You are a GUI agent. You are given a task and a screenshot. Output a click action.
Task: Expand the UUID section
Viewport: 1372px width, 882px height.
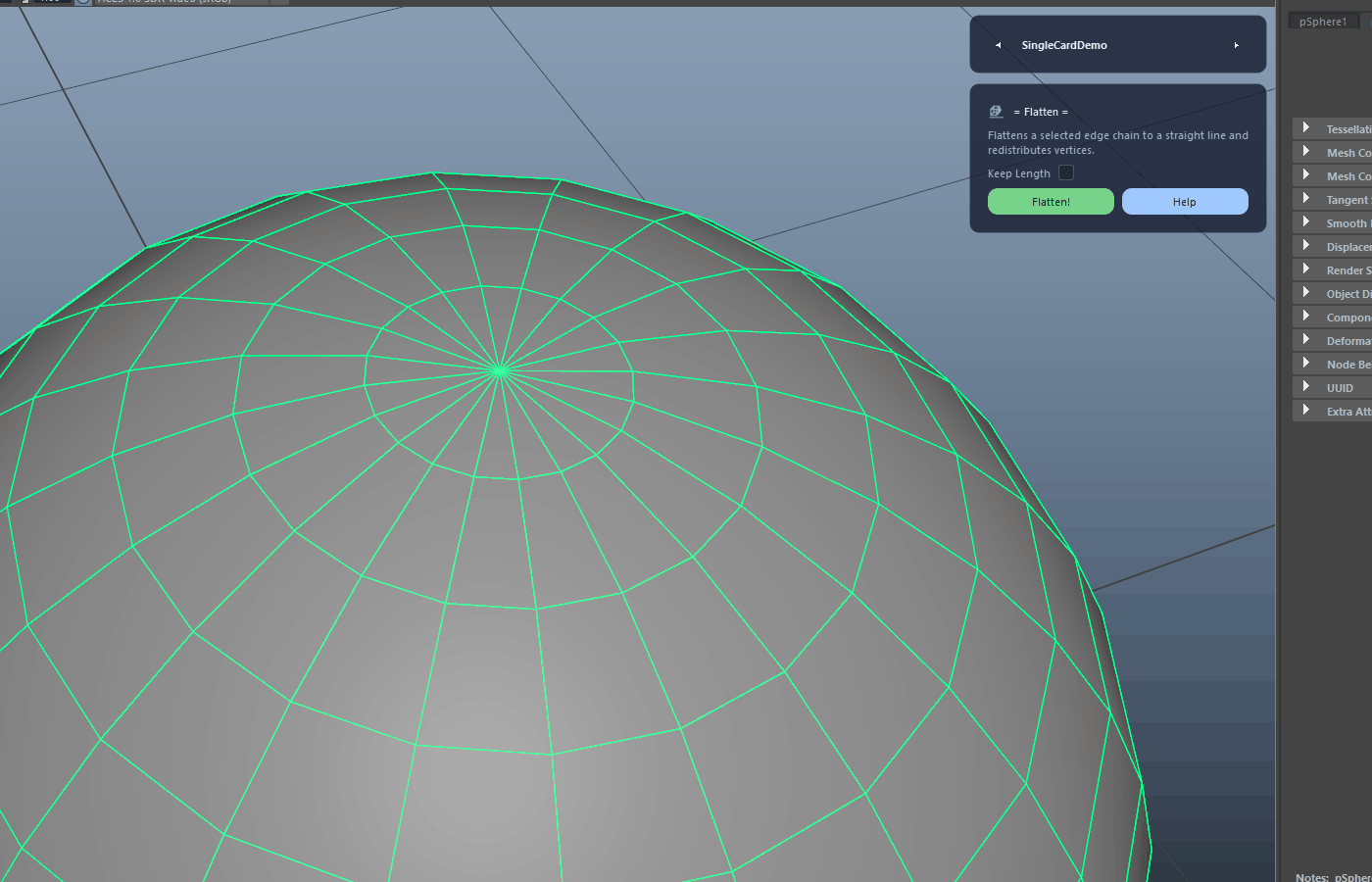pyautogui.click(x=1332, y=387)
